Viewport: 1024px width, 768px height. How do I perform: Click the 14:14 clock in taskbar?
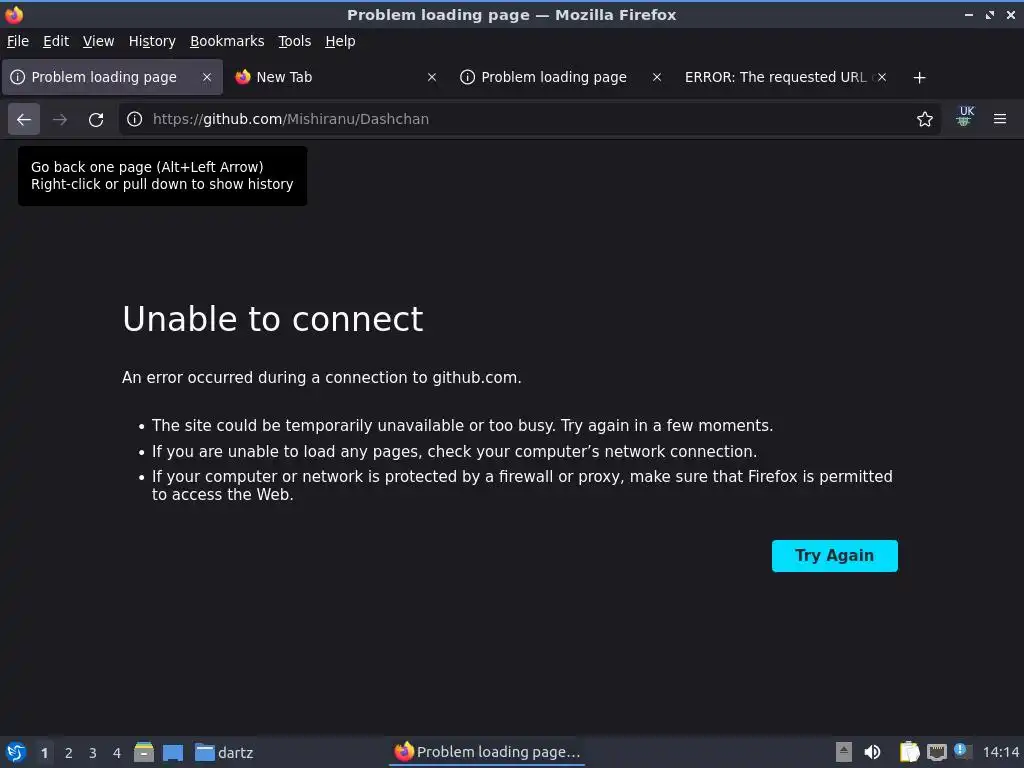pyautogui.click(x=1000, y=752)
